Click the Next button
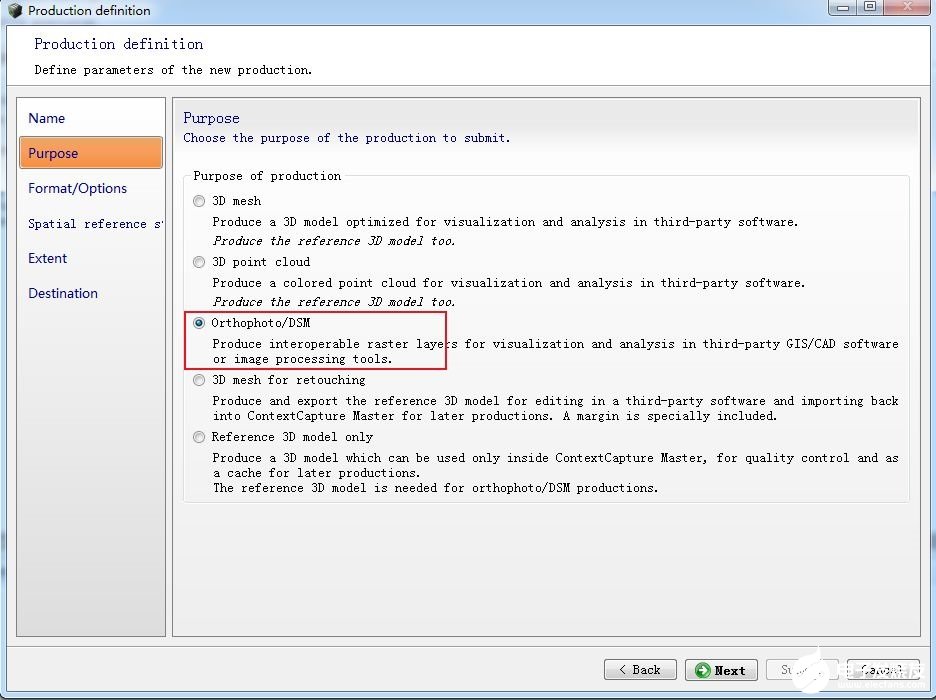Screen dimensions: 936x700 click(721, 670)
